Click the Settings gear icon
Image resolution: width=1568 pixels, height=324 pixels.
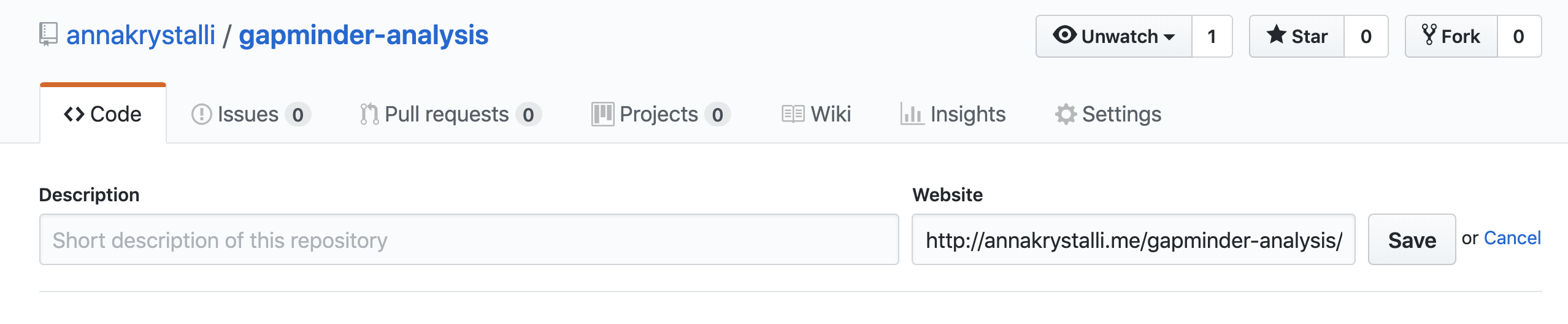[1066, 114]
